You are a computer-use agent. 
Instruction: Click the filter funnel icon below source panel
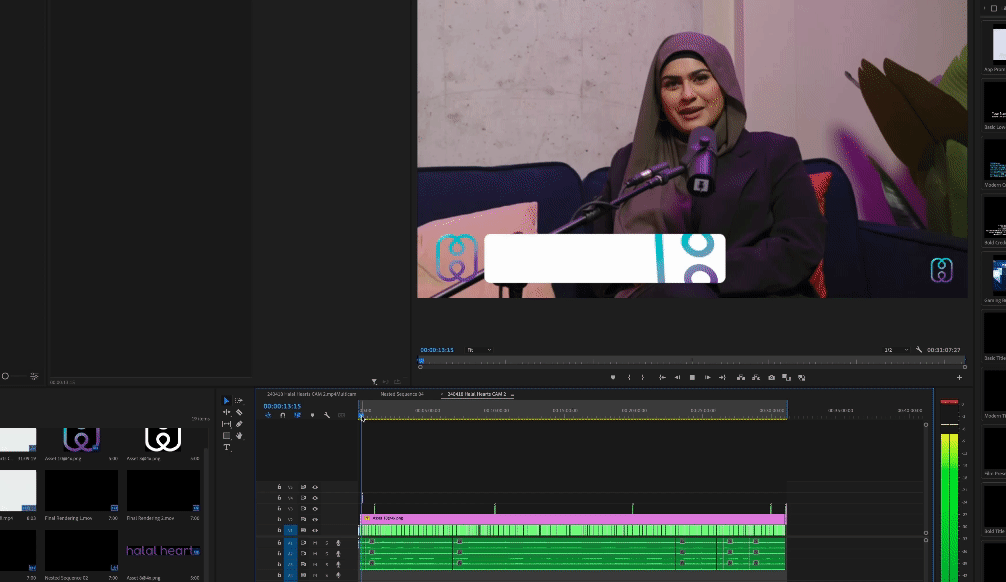[x=374, y=382]
